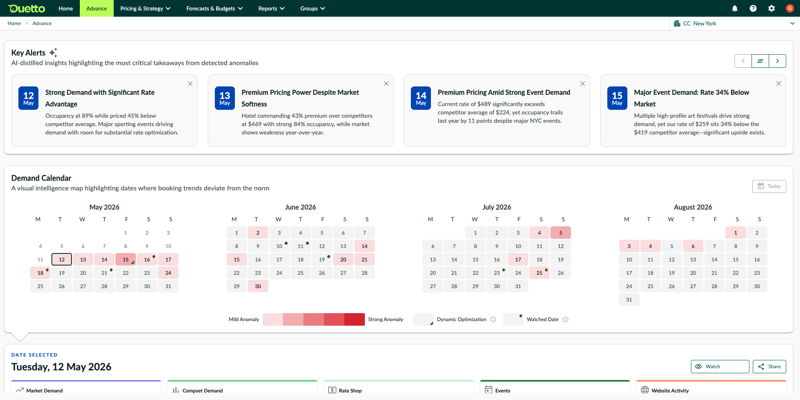Open the Advance tab

[x=96, y=9]
